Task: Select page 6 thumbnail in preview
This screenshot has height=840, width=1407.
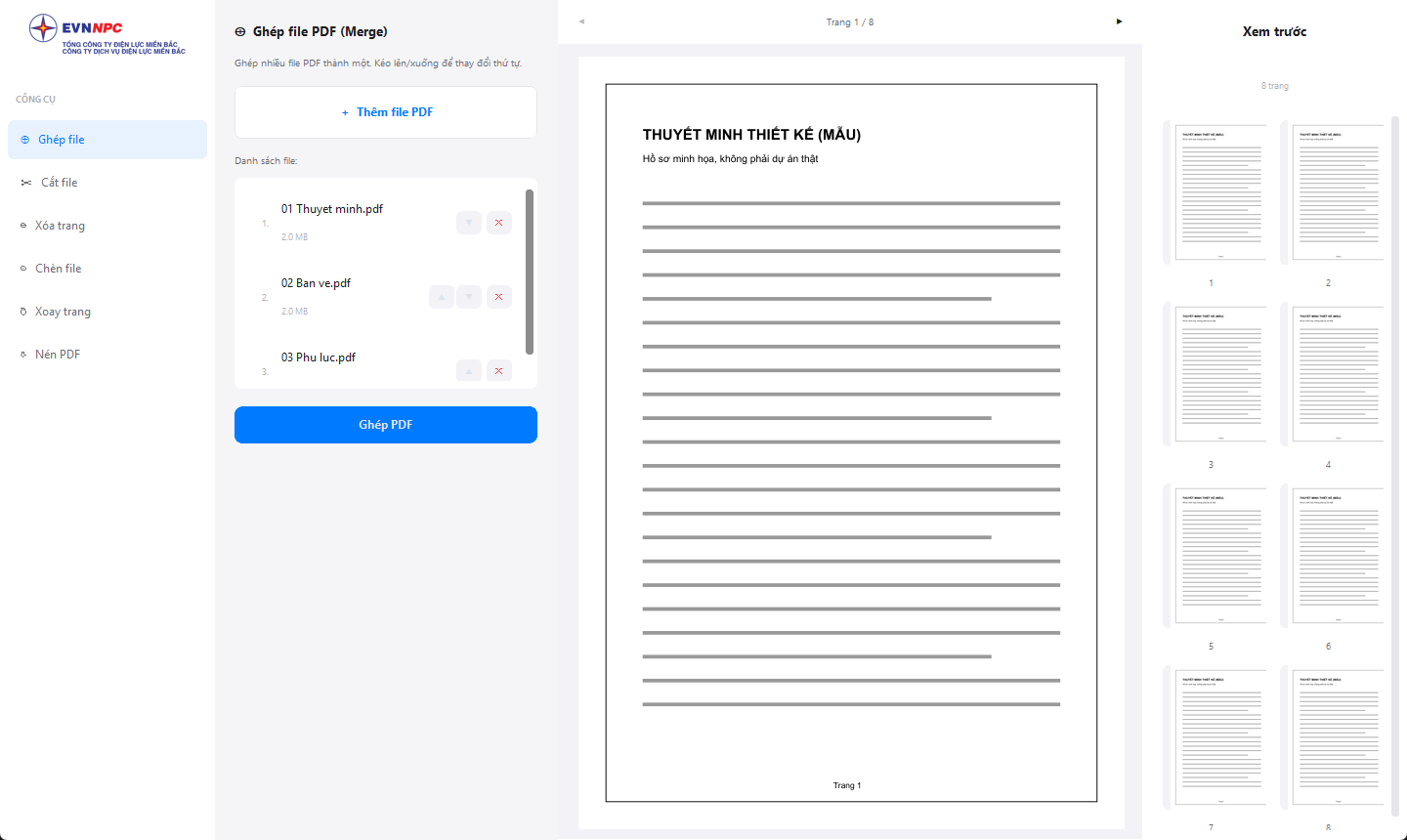Action: (1332, 556)
